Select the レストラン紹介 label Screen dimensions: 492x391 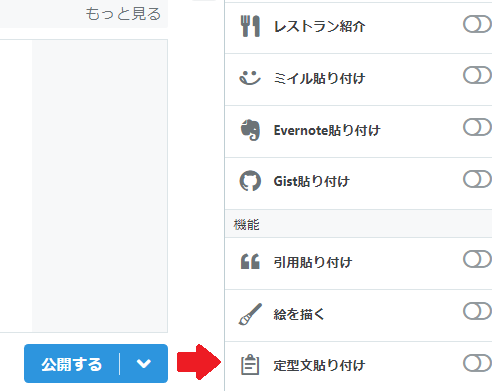319,26
